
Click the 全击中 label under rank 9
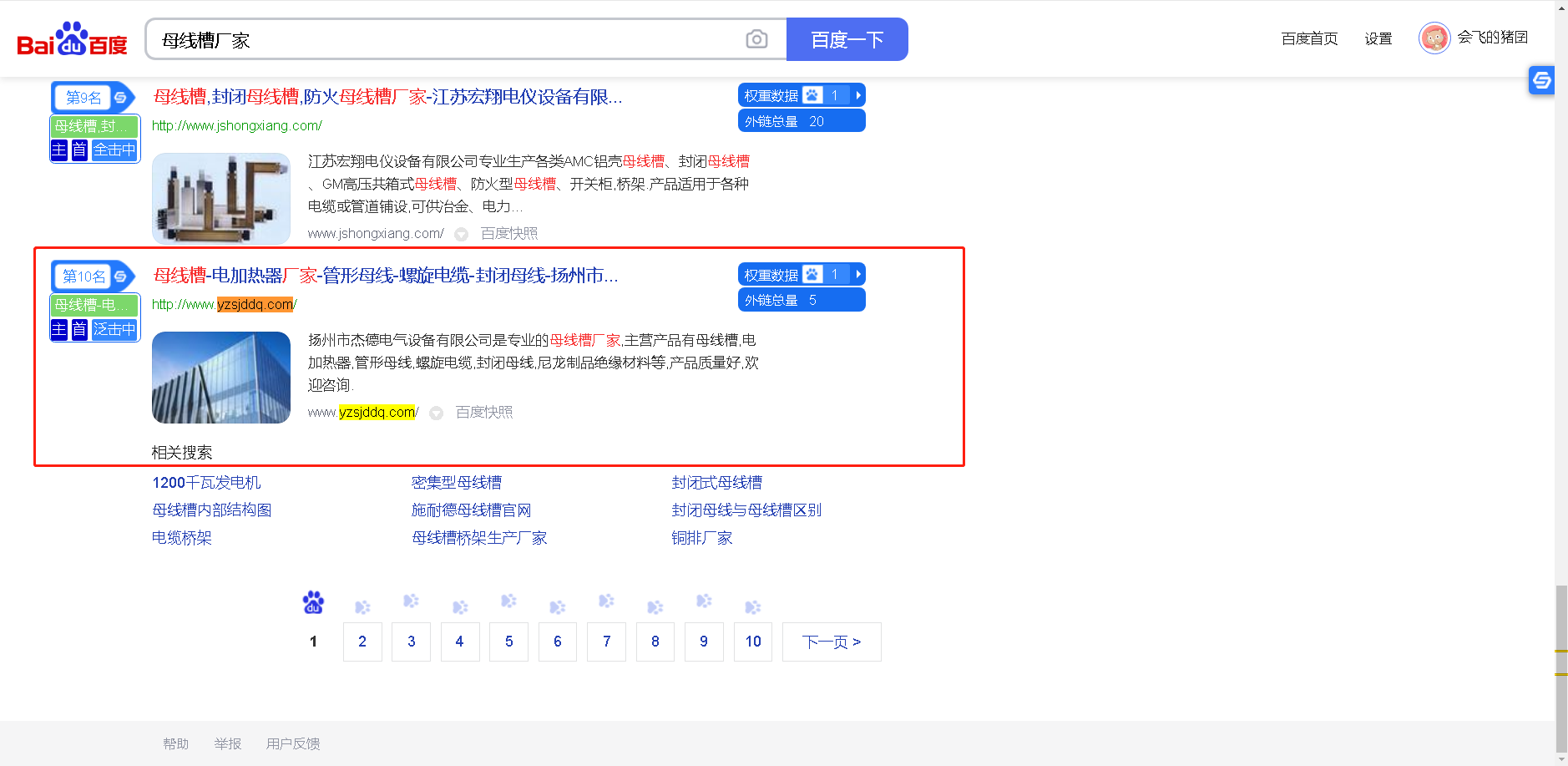[114, 150]
